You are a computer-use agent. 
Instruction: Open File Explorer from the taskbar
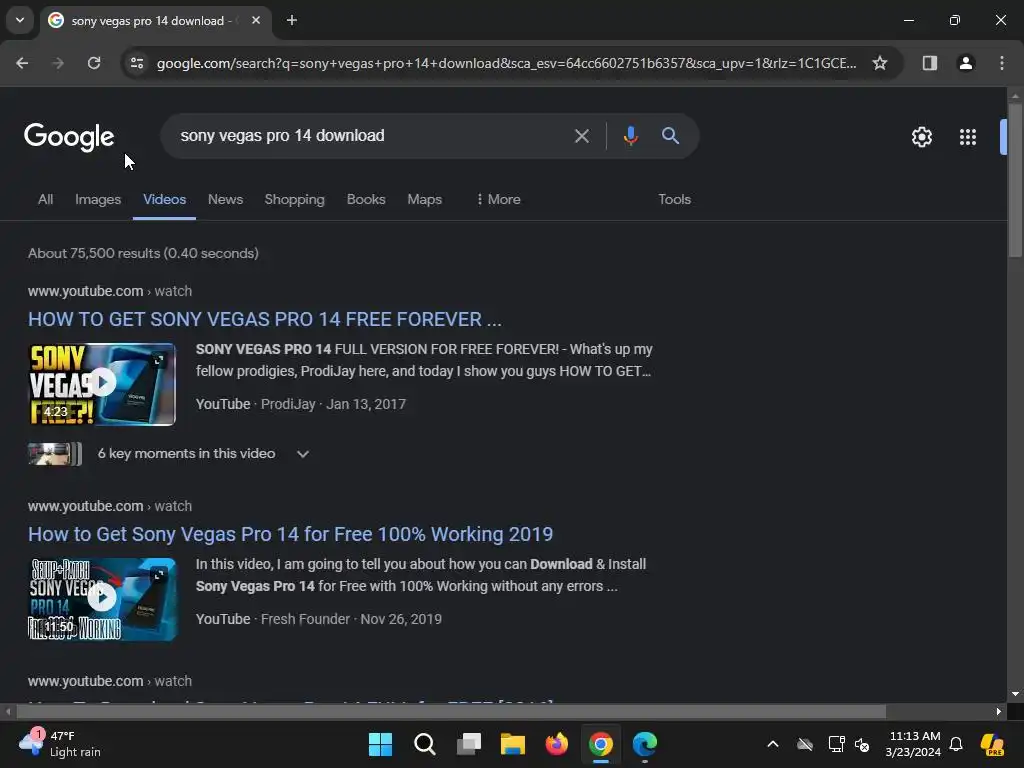point(513,744)
